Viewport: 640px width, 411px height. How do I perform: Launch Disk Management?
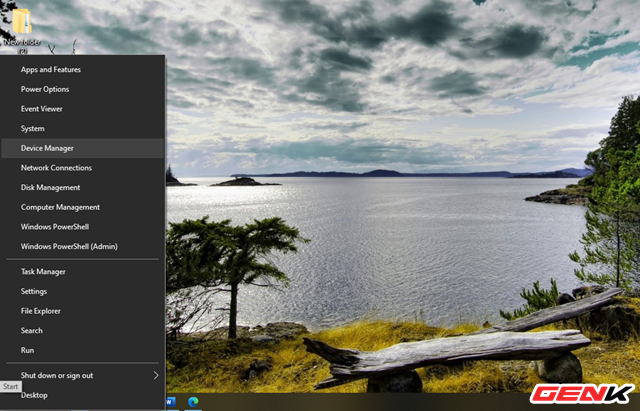(50, 187)
